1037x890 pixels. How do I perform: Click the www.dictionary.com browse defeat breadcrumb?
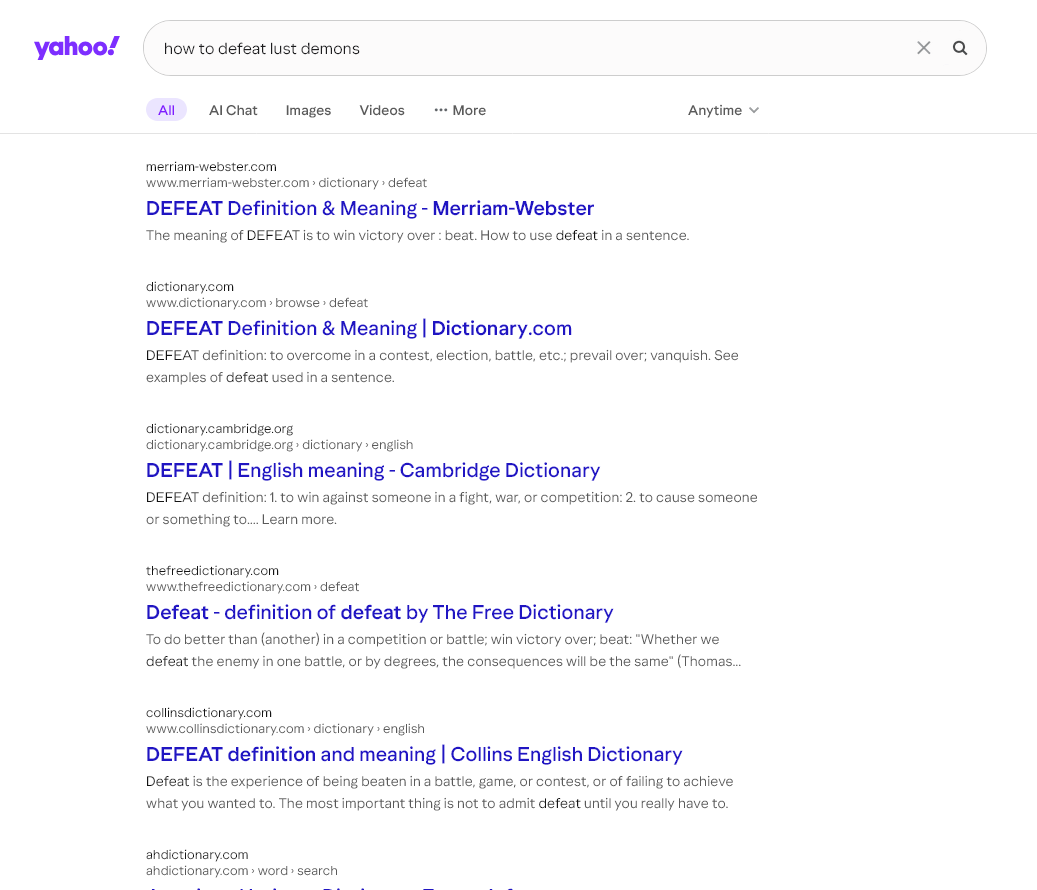point(257,303)
